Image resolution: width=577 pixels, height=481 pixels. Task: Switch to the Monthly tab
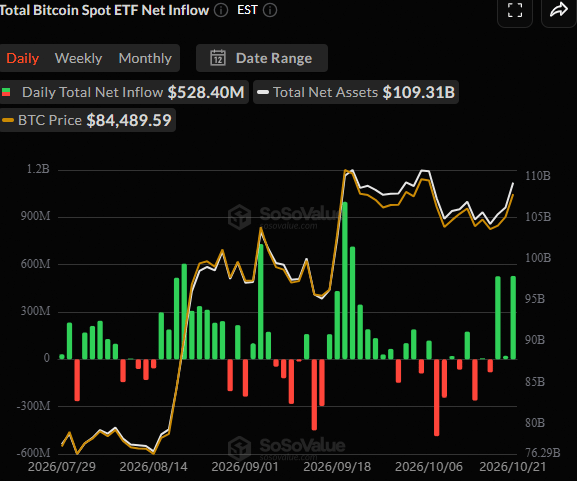point(145,58)
